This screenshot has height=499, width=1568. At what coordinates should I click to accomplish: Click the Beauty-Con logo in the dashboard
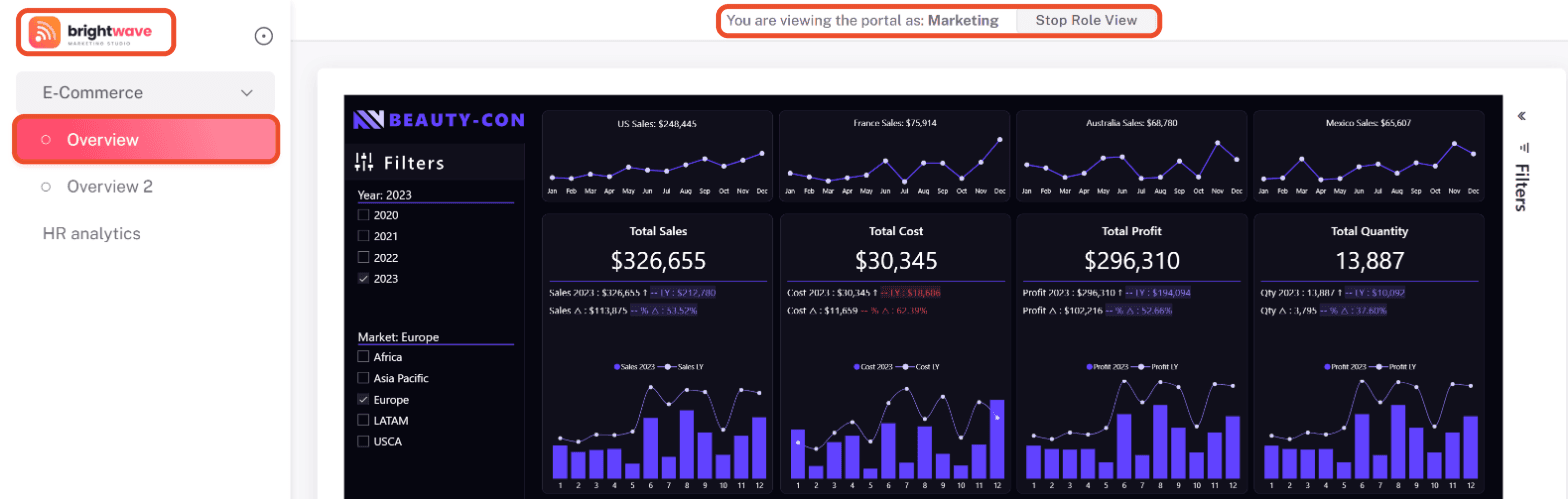click(x=438, y=120)
